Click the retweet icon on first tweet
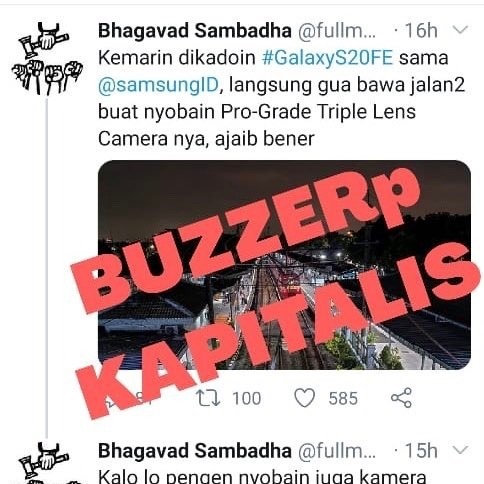The image size is (484, 484). tap(208, 398)
